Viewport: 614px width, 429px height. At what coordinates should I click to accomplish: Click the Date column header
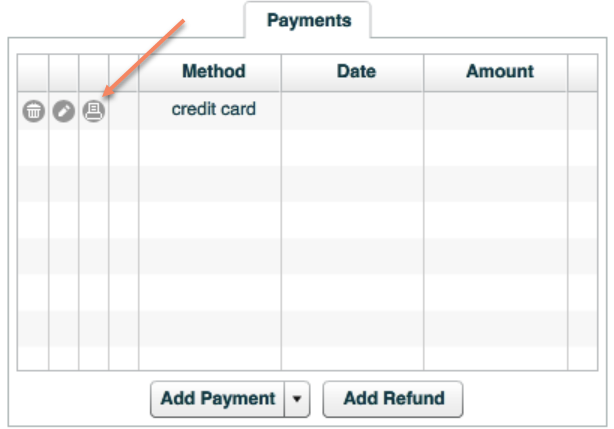pos(355,72)
